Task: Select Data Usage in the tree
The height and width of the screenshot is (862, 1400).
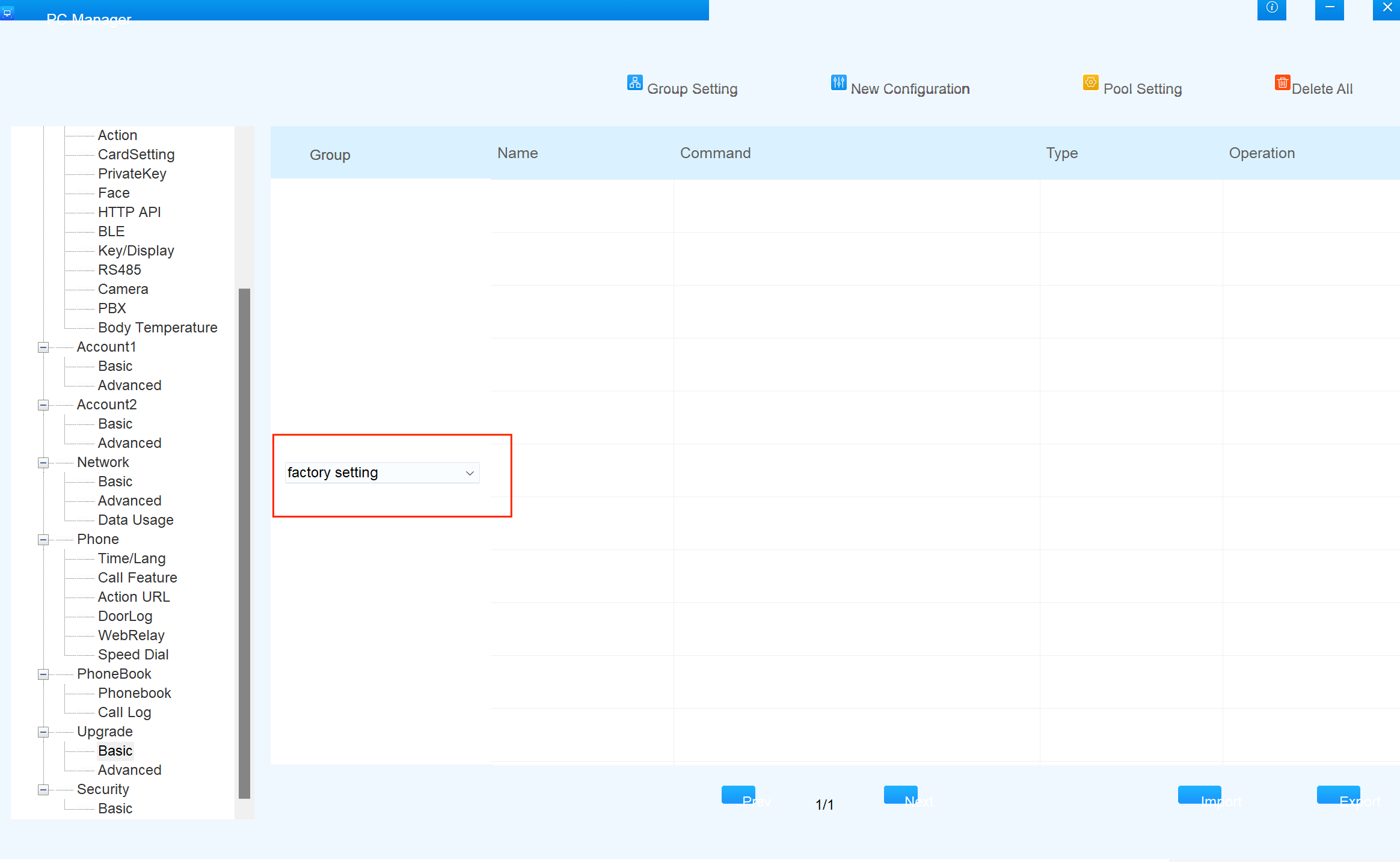Action: click(x=135, y=520)
